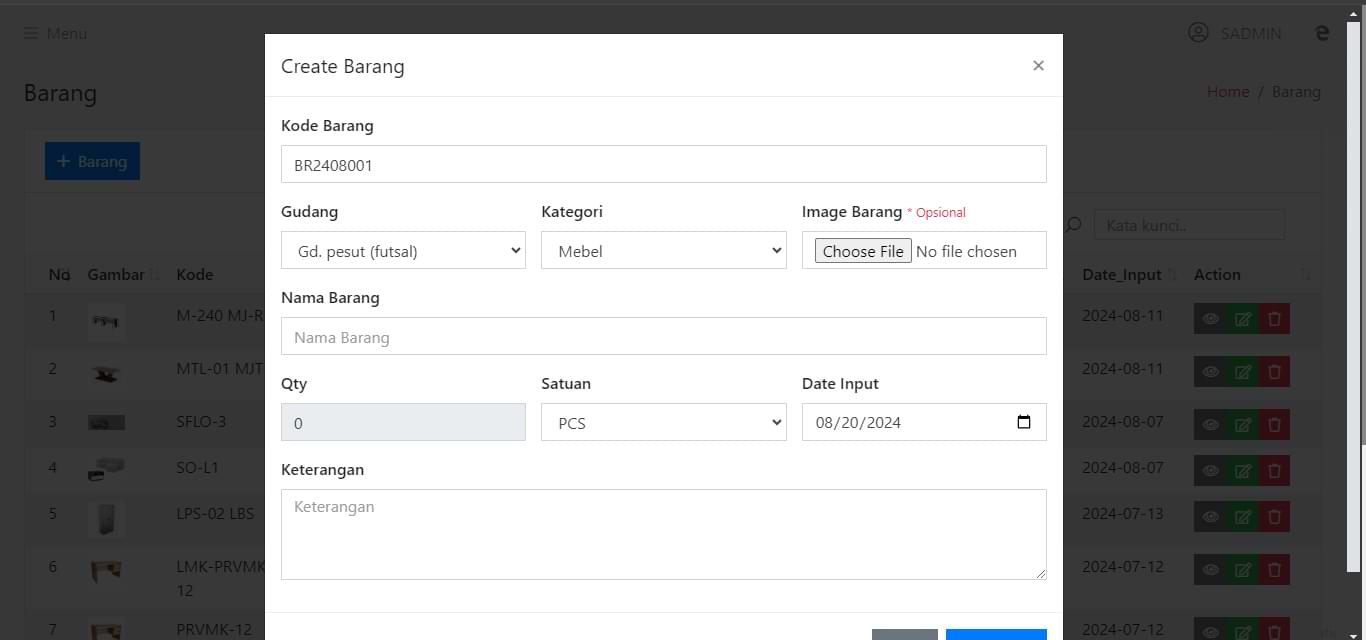
Task: Click the Kode Barang input field
Action: click(x=663, y=165)
